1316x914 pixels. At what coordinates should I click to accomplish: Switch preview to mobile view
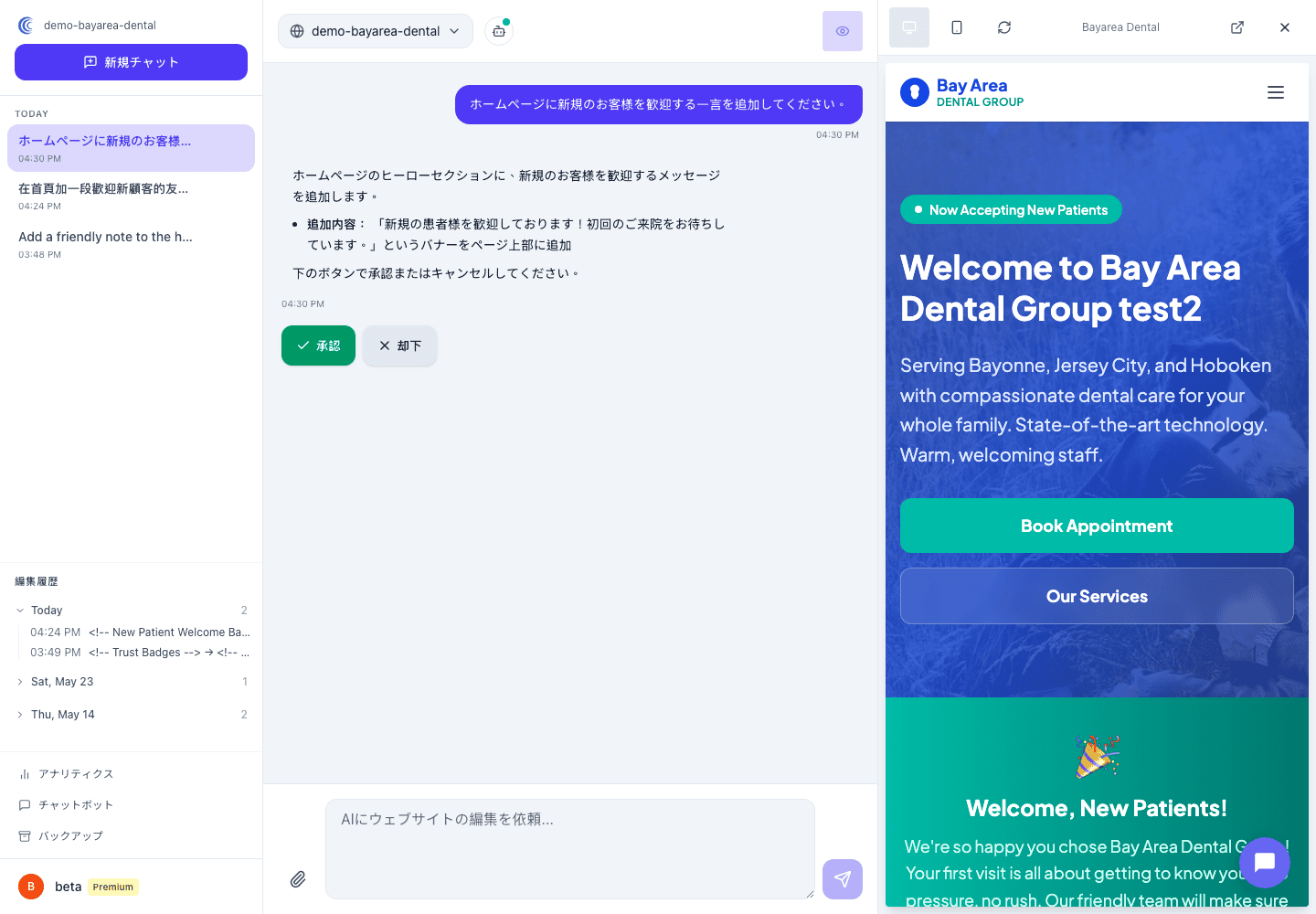pyautogui.click(x=957, y=27)
